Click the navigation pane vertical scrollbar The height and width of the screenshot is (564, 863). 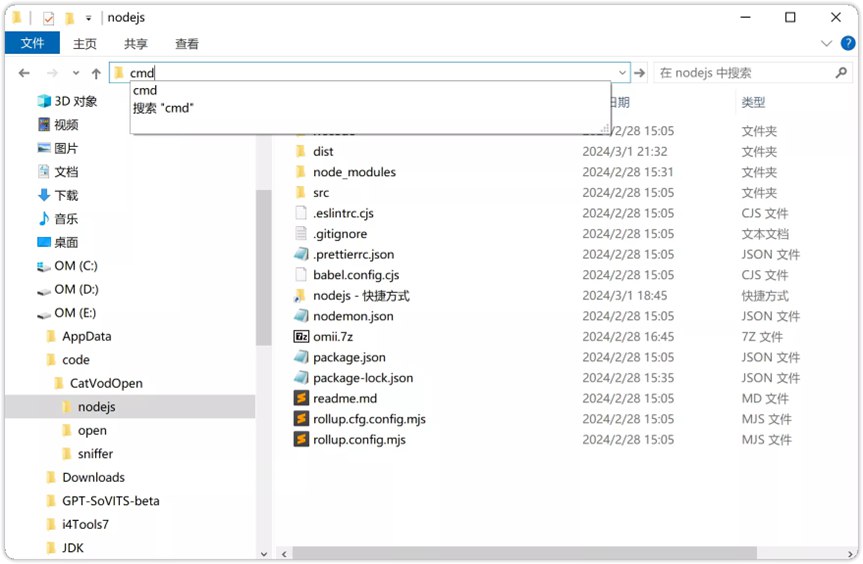coord(264,267)
